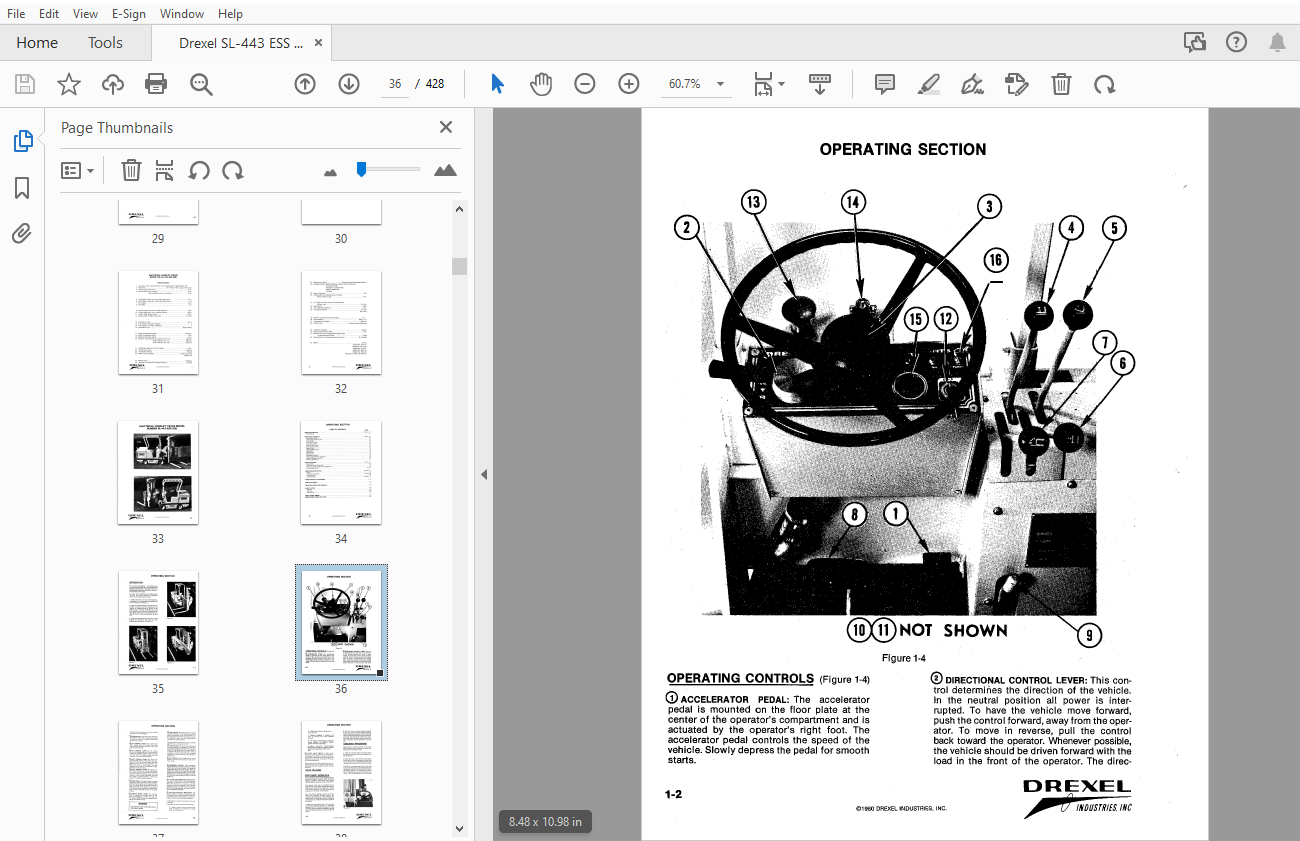The image size is (1300, 841).
Task: Select the page 31 thumbnail
Action: (x=158, y=322)
